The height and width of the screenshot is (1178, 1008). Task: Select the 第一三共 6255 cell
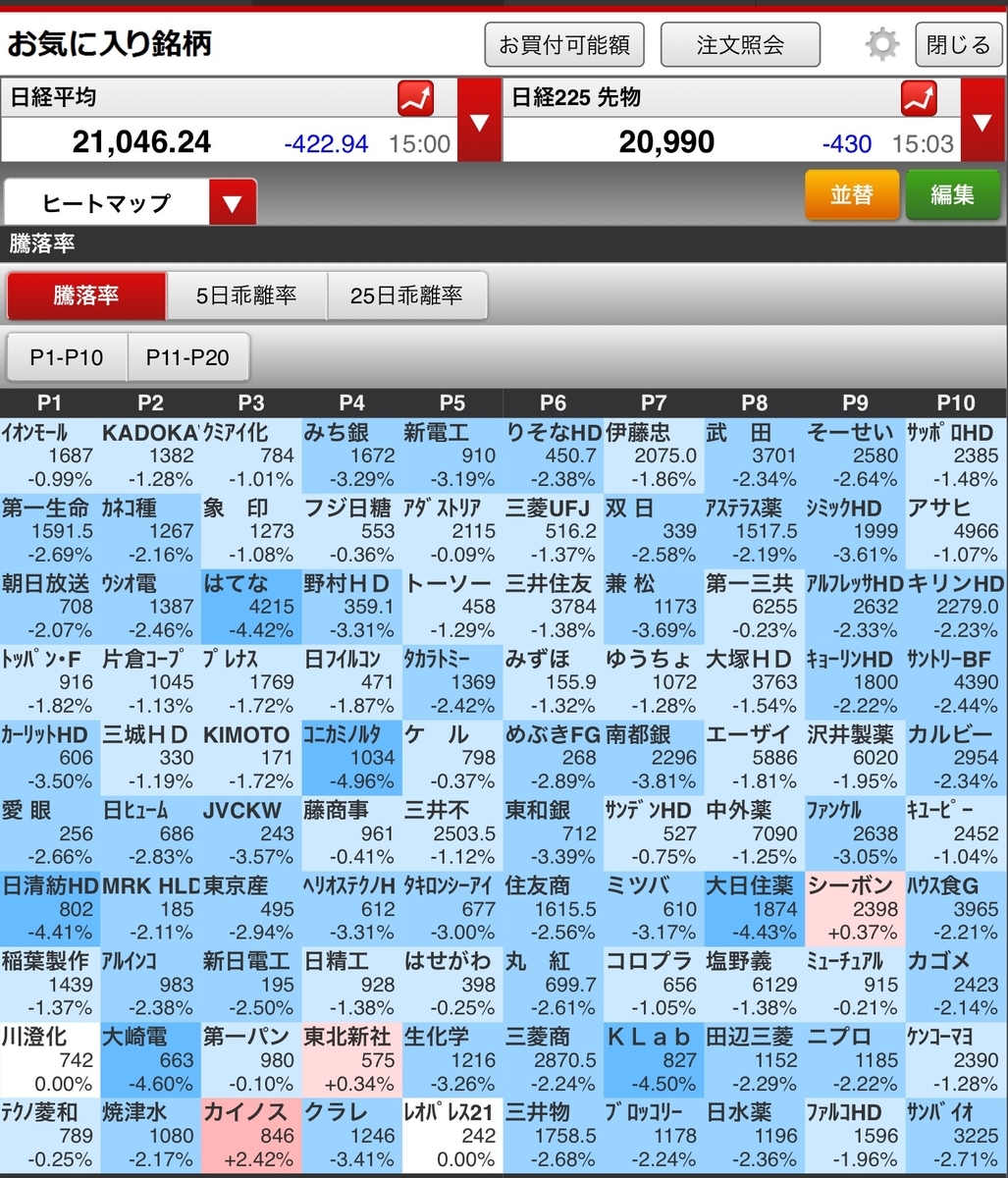[x=755, y=607]
